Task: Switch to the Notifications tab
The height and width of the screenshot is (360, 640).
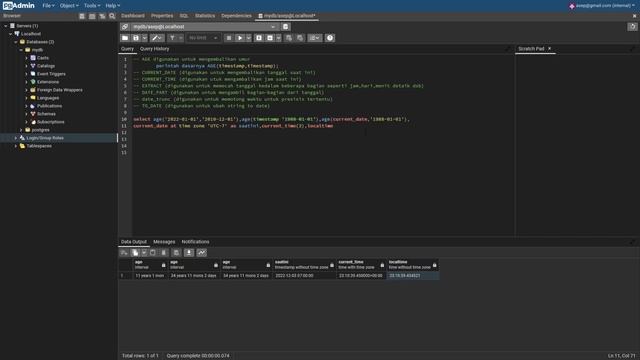Action: (x=195, y=242)
